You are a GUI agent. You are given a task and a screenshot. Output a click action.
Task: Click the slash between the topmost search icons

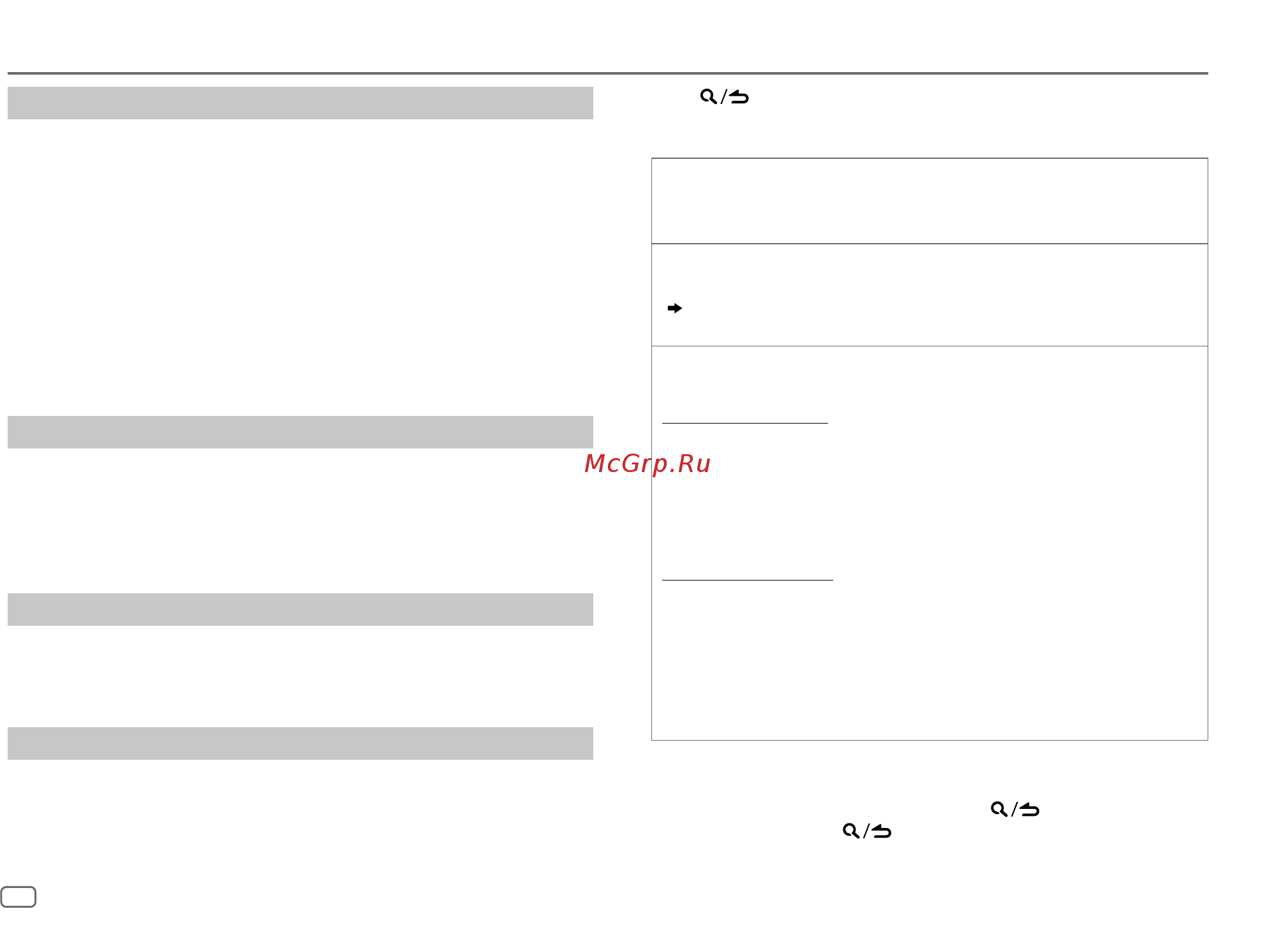pos(723,97)
